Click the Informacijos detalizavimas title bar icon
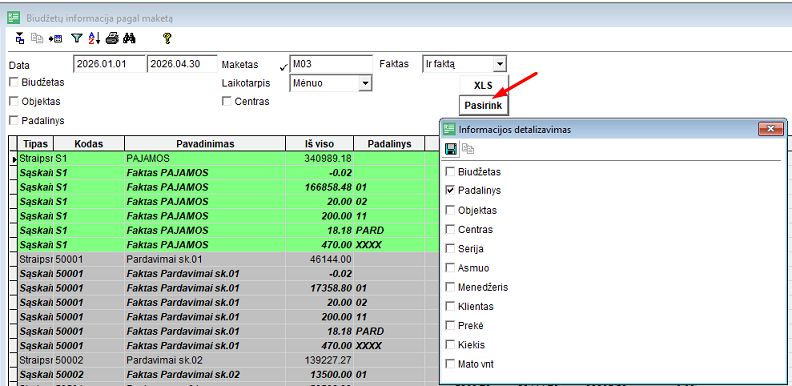The height and width of the screenshot is (386, 792). (x=449, y=129)
